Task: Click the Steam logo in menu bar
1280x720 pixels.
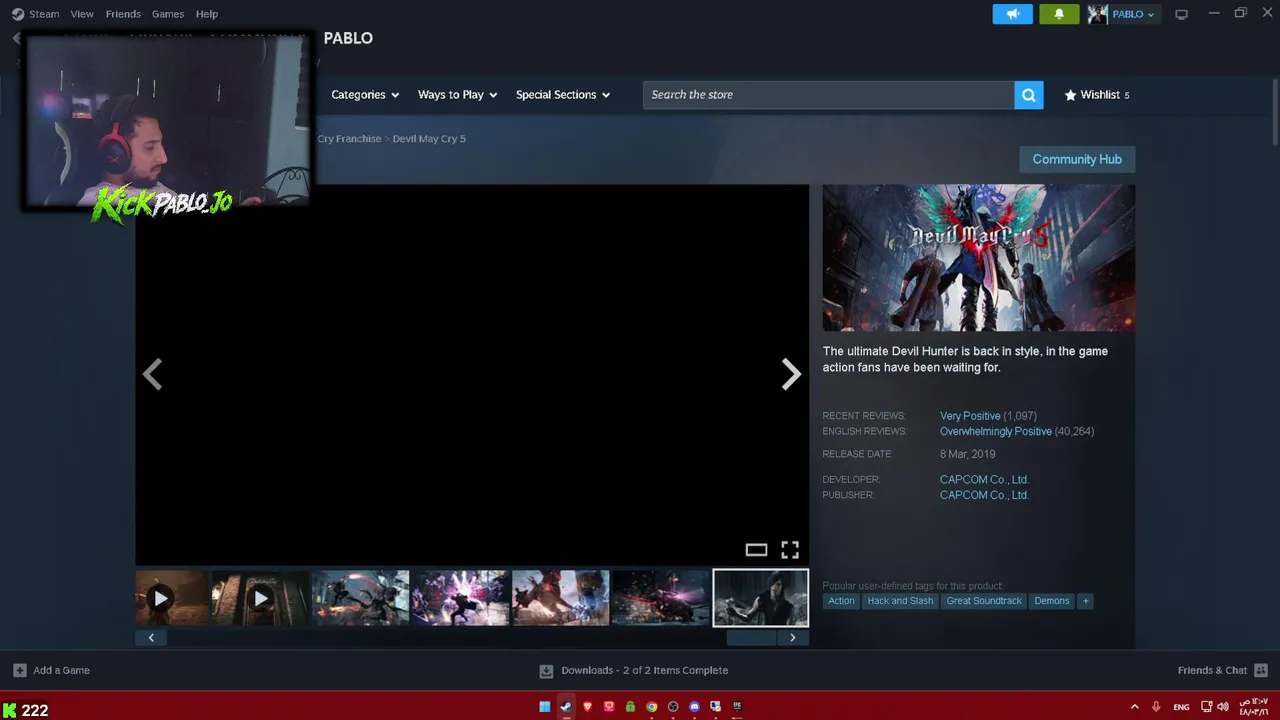Action: 18,14
